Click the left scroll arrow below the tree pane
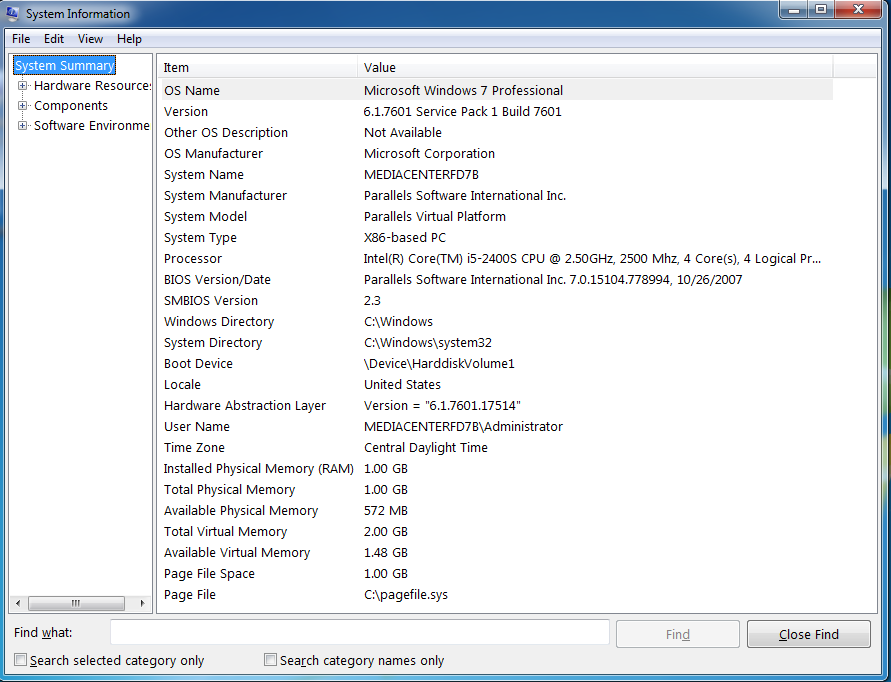Image resolution: width=891 pixels, height=682 pixels. coord(17,603)
